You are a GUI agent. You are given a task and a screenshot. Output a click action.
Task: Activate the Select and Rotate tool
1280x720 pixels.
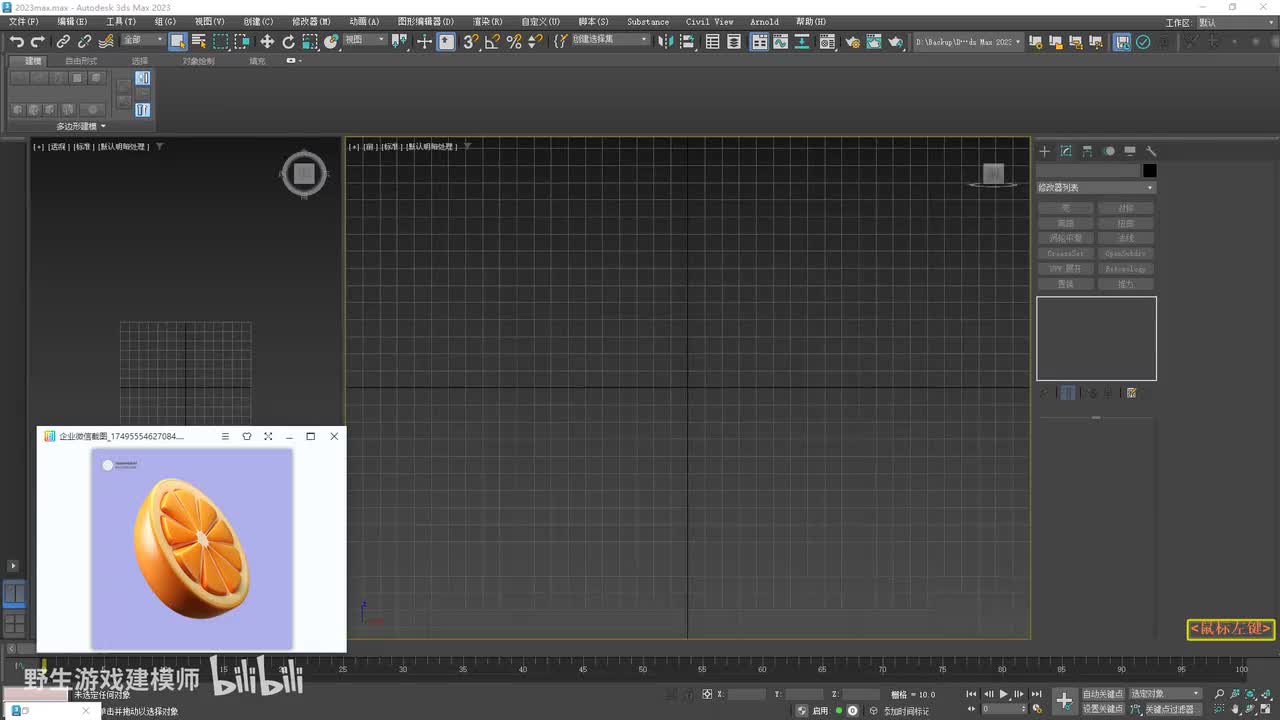[x=289, y=41]
